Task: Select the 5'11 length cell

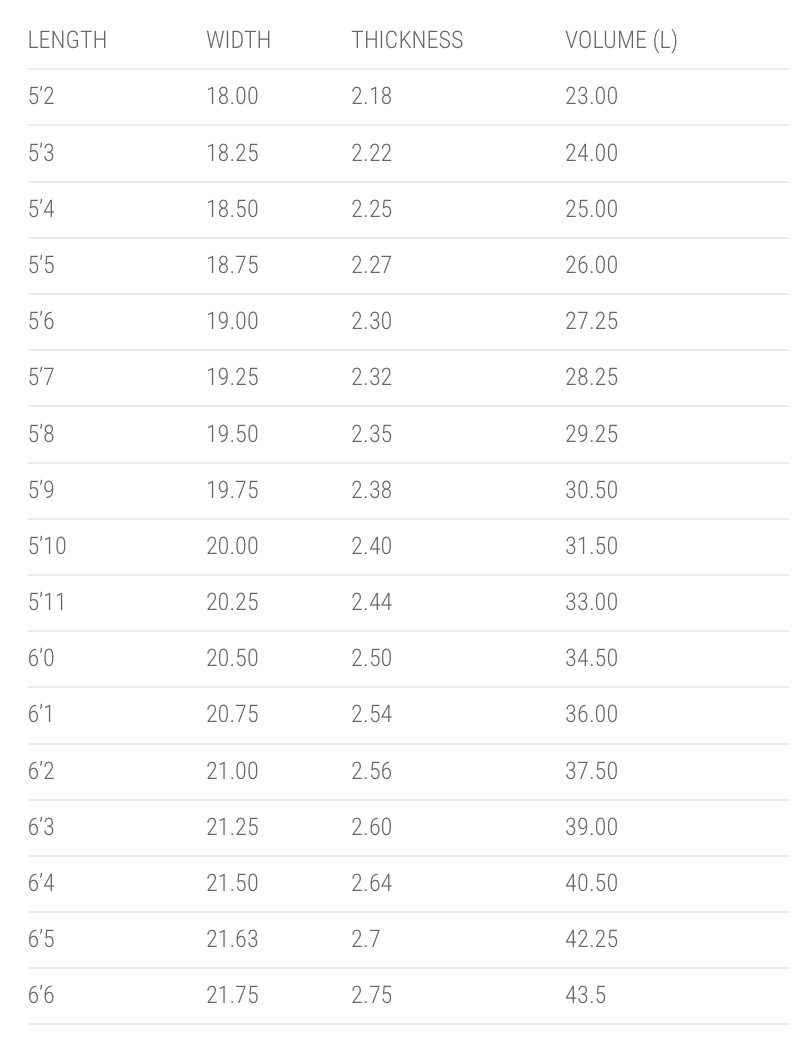Action: (x=47, y=602)
